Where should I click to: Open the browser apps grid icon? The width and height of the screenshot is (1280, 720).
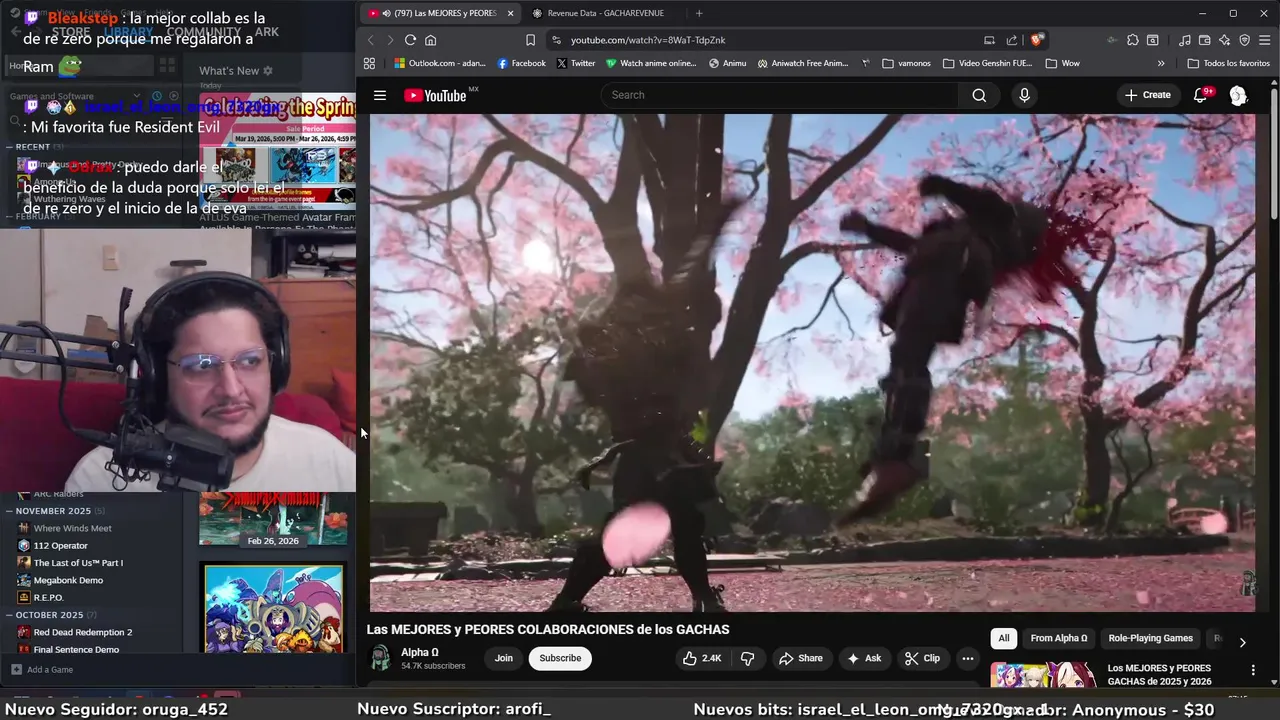click(369, 63)
